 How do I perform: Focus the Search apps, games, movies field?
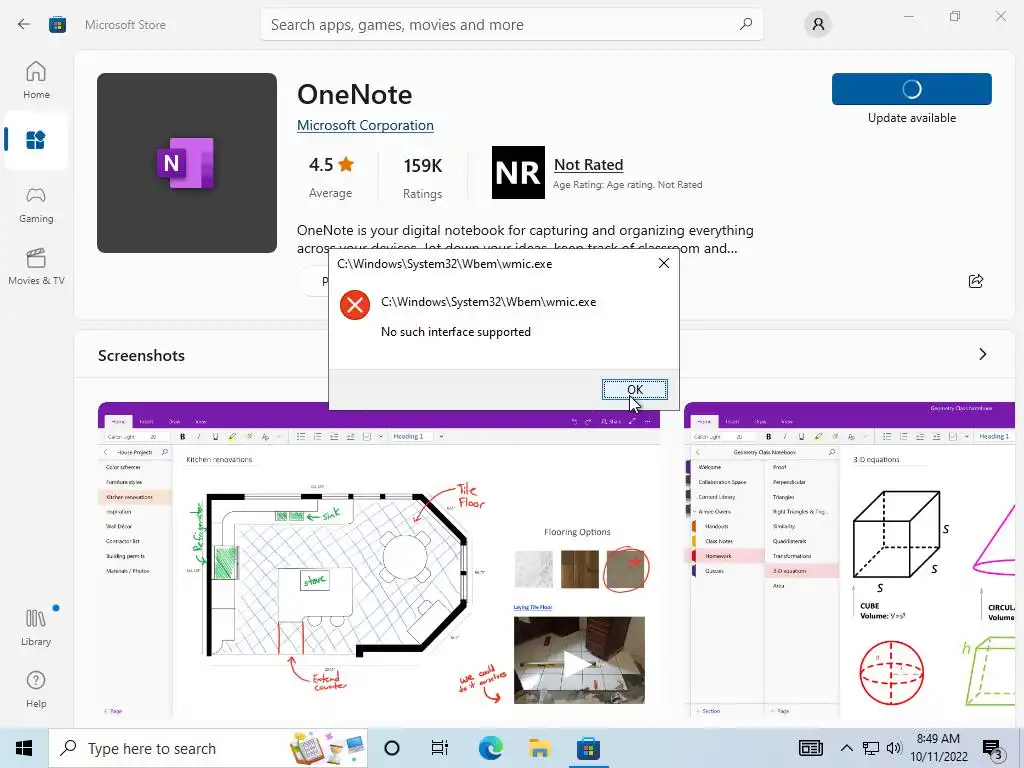point(511,25)
